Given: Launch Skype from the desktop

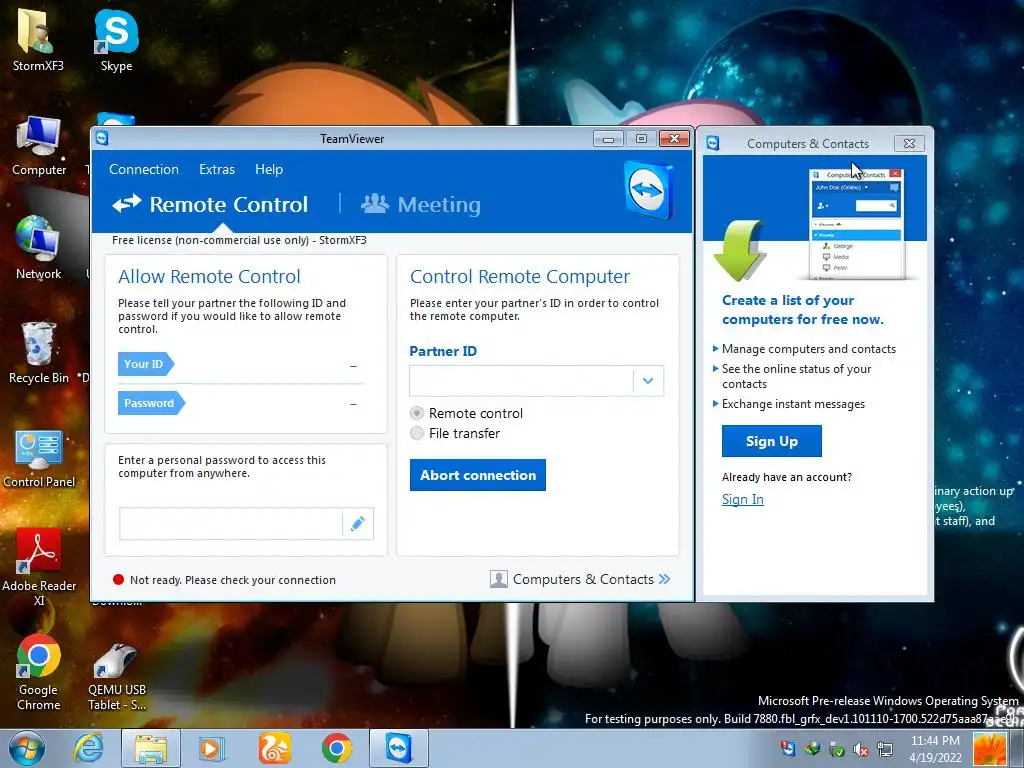Looking at the screenshot, I should (x=116, y=40).
